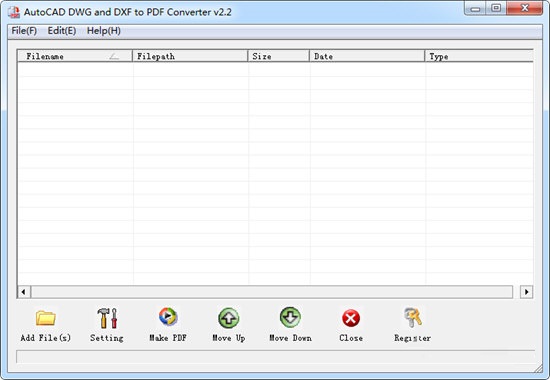
Task: Start conversion with Make PDF icon
Action: click(168, 316)
